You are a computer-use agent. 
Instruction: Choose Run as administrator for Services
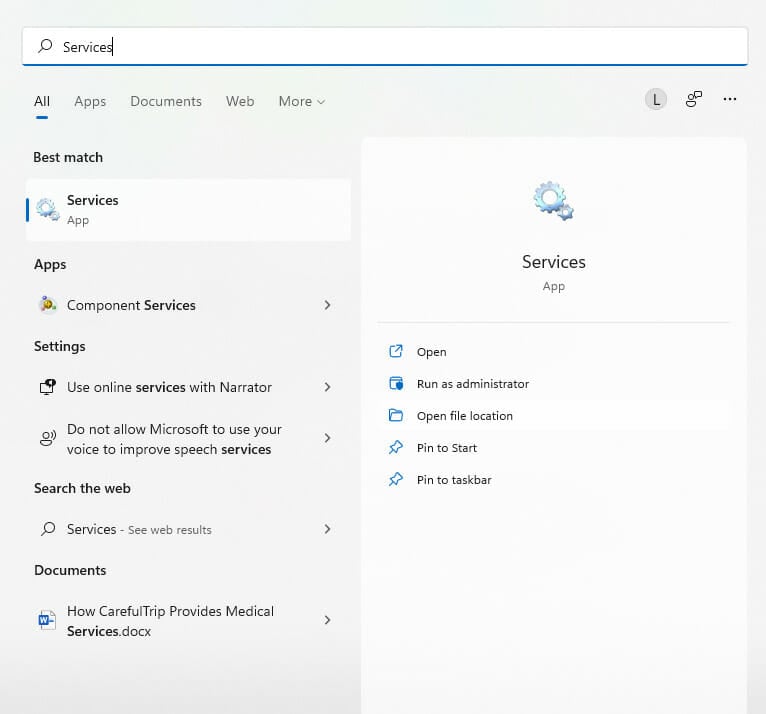(472, 384)
